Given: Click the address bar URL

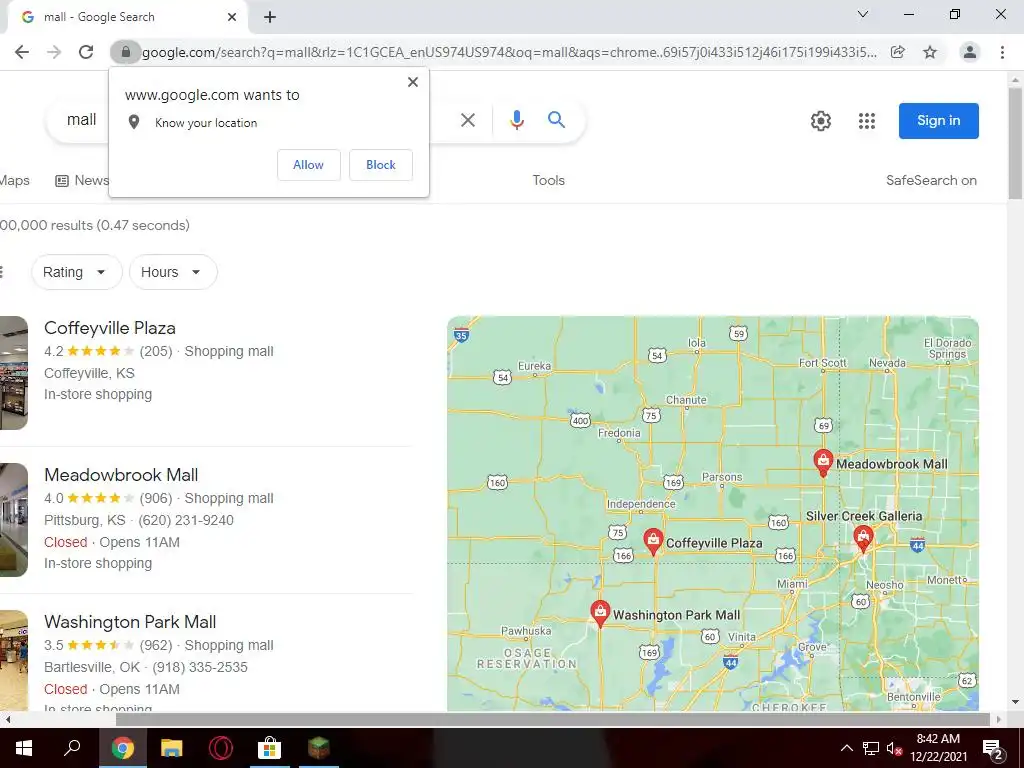Looking at the screenshot, I should pos(509,52).
